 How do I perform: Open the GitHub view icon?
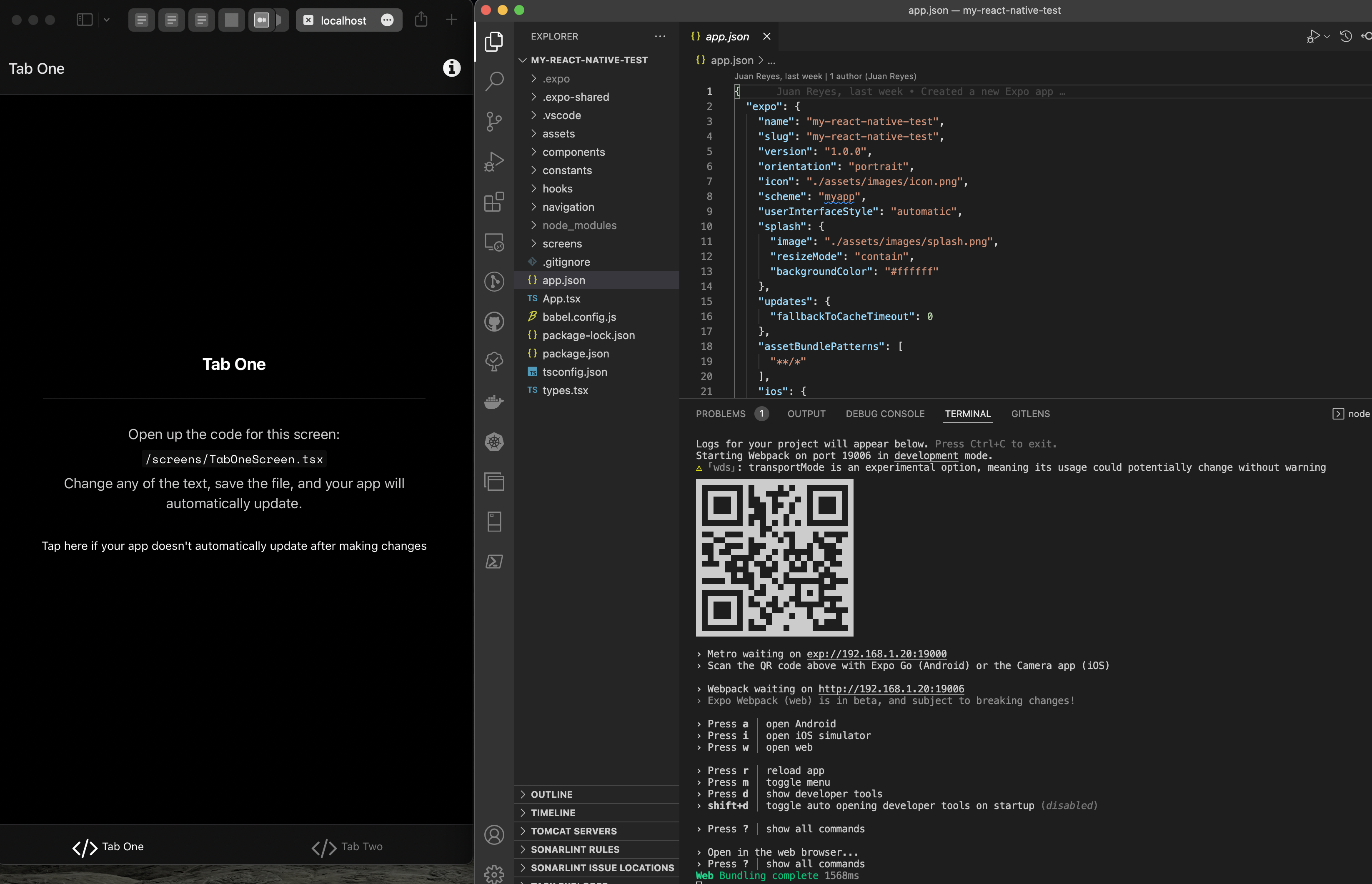(494, 322)
